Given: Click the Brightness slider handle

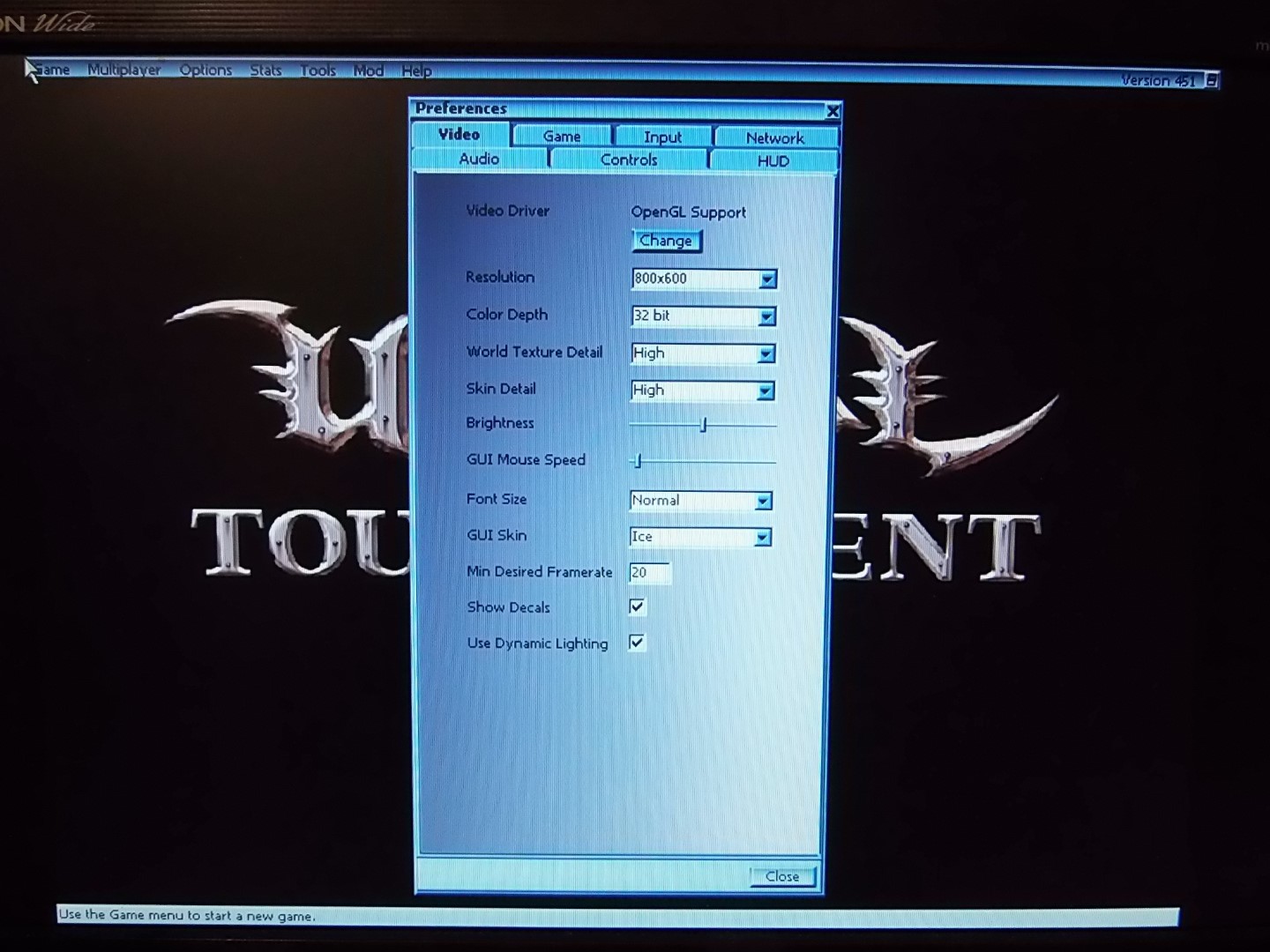Looking at the screenshot, I should (703, 425).
